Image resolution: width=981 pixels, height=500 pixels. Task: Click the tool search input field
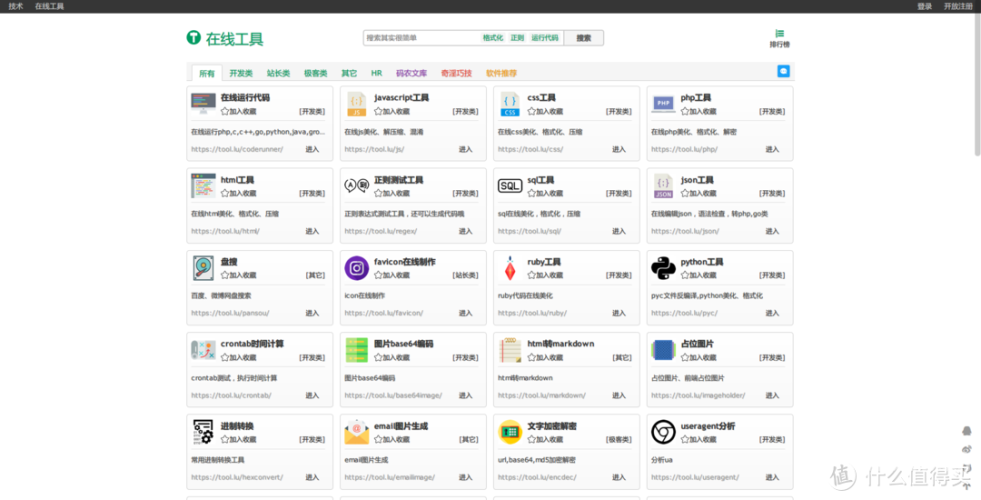[x=422, y=38]
